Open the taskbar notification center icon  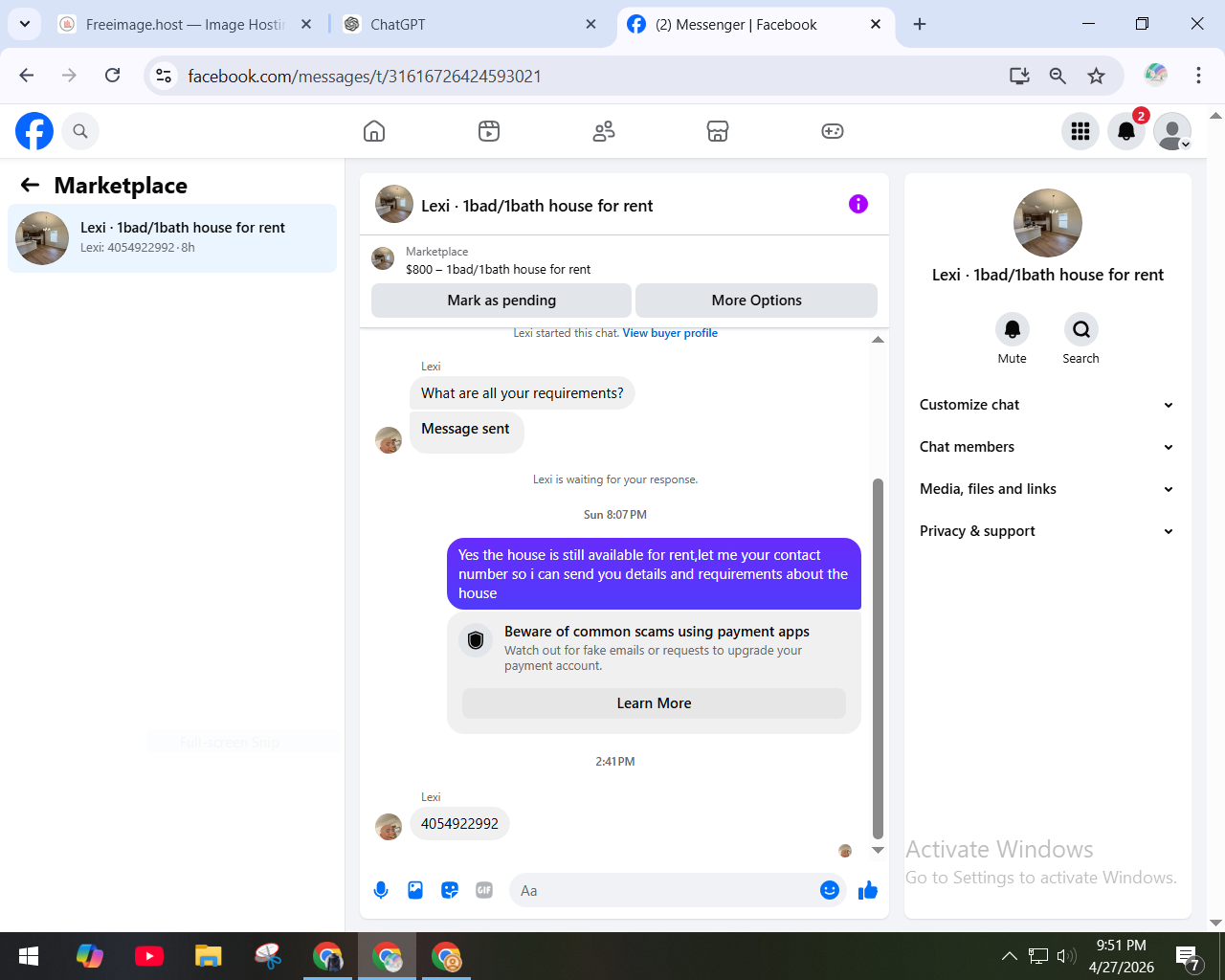pyautogui.click(x=1188, y=957)
